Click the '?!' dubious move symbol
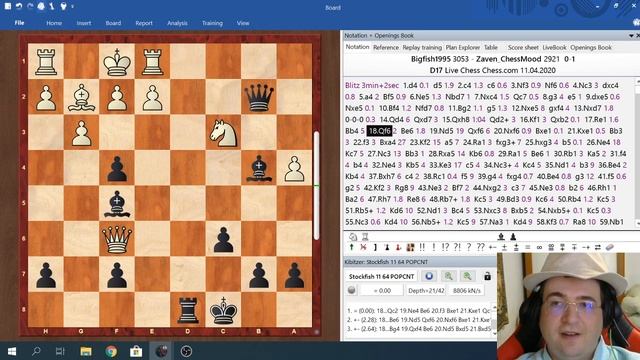 coord(457,247)
